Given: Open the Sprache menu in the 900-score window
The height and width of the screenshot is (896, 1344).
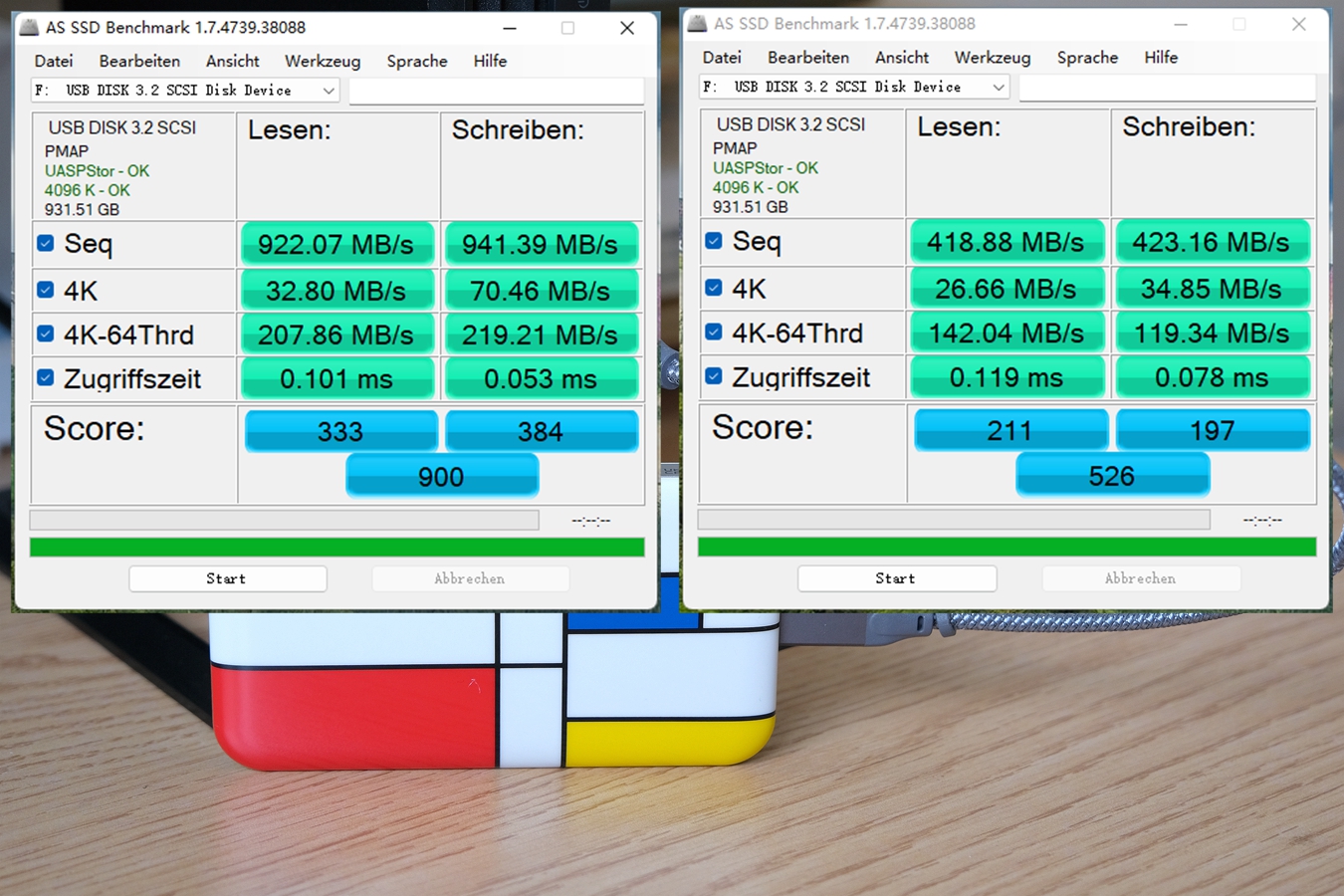Looking at the screenshot, I should tap(417, 61).
